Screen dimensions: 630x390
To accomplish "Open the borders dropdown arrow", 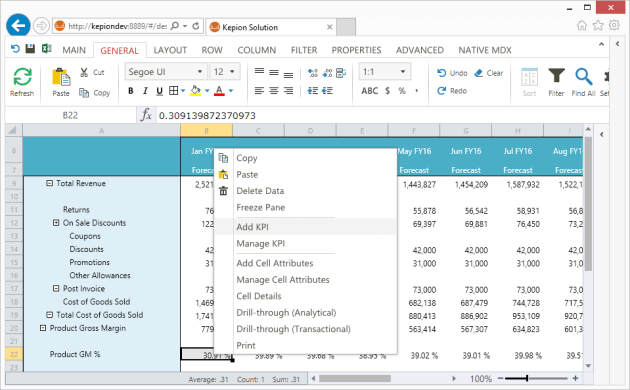I will [183, 91].
